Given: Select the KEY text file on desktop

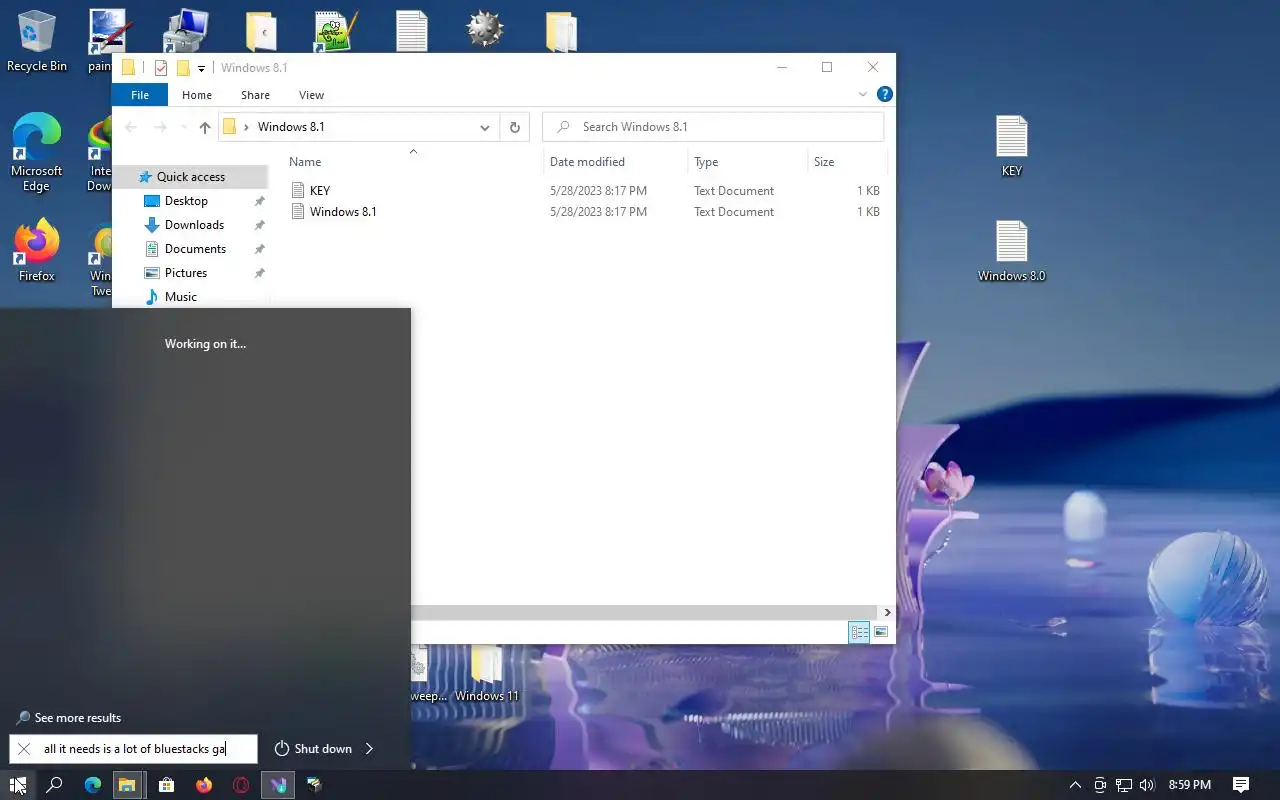Looking at the screenshot, I should (x=1011, y=146).
